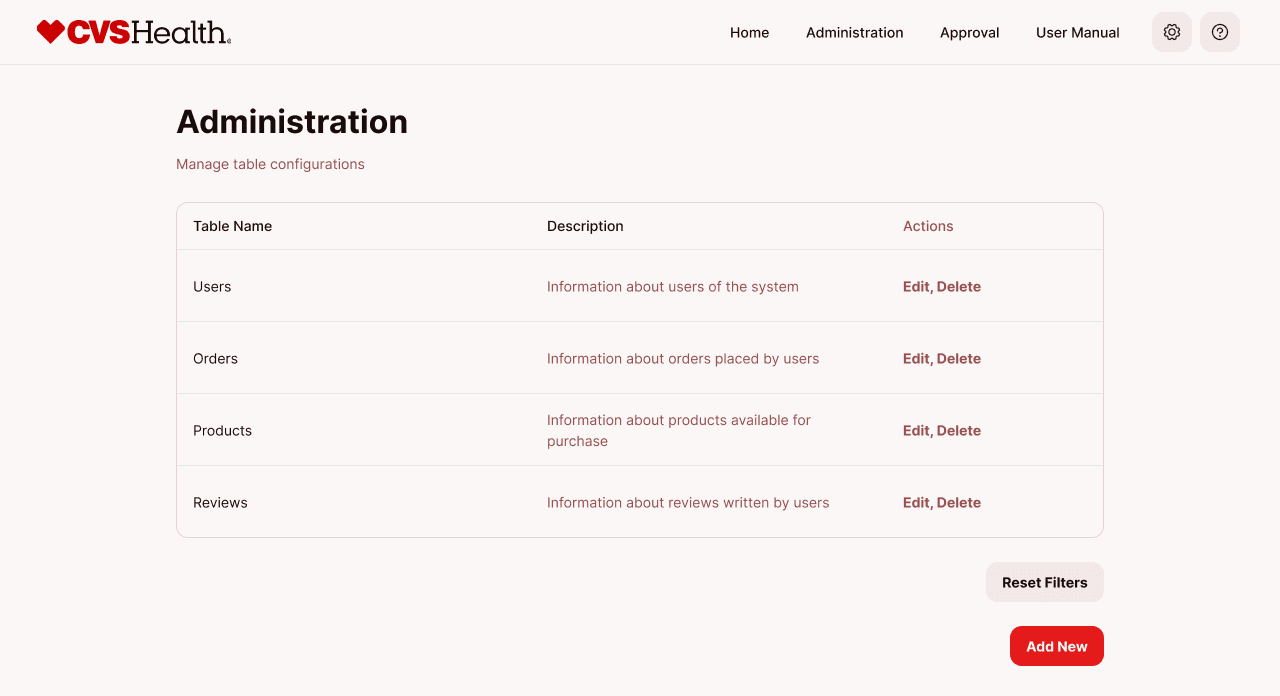
Task: Edit the Users table
Action: pyautogui.click(x=916, y=286)
